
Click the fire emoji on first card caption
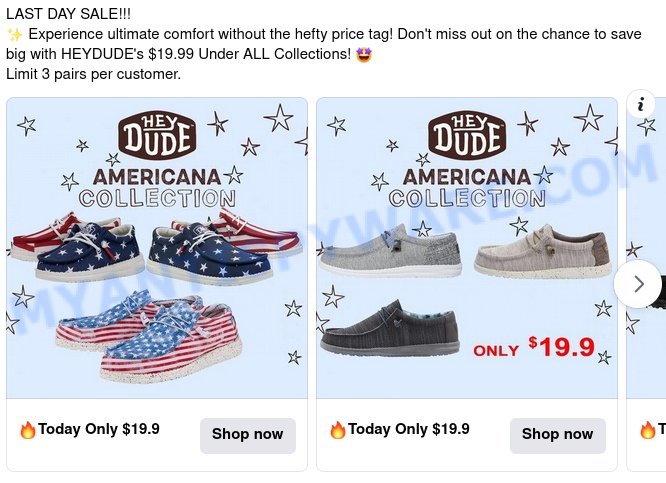click(28, 430)
